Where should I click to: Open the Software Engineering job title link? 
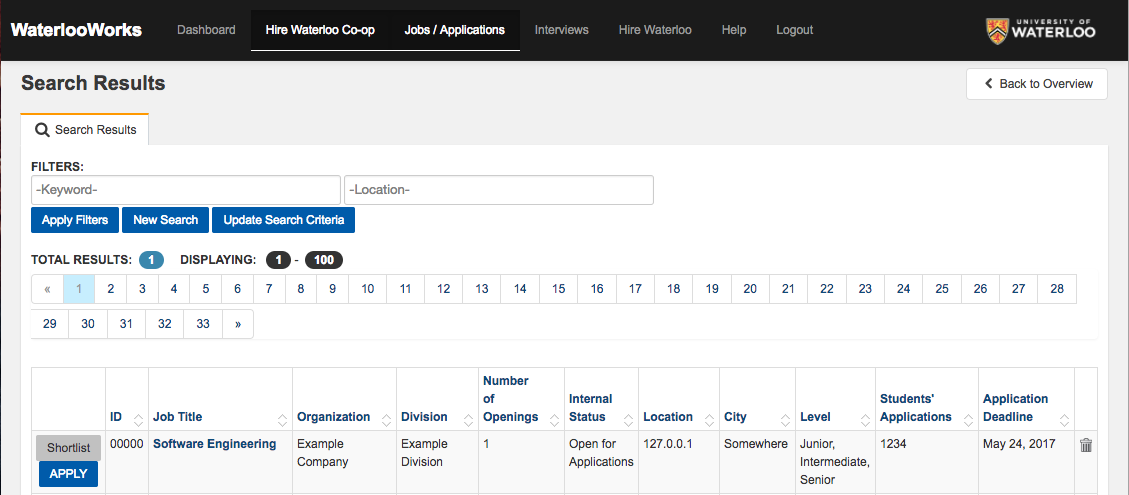(215, 444)
